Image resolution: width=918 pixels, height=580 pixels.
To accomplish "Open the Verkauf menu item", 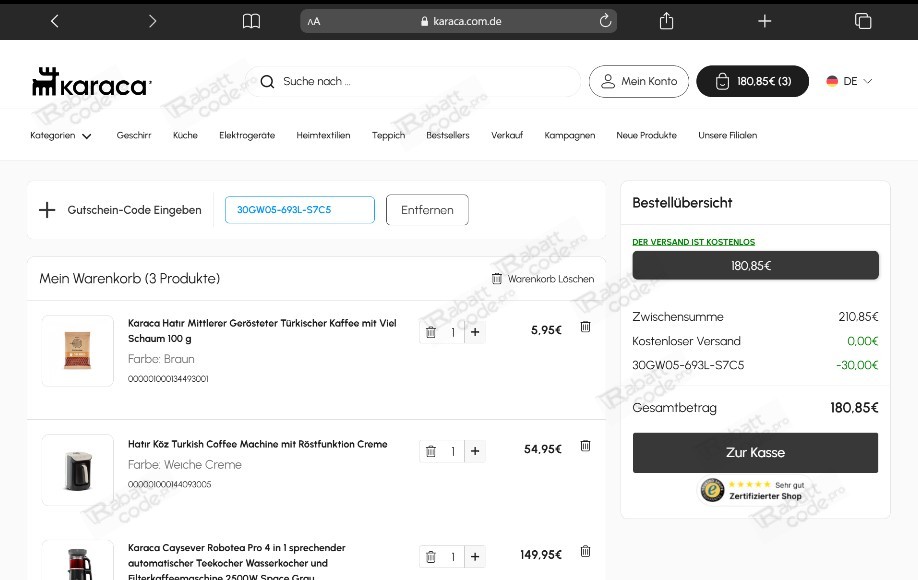I will 507,135.
